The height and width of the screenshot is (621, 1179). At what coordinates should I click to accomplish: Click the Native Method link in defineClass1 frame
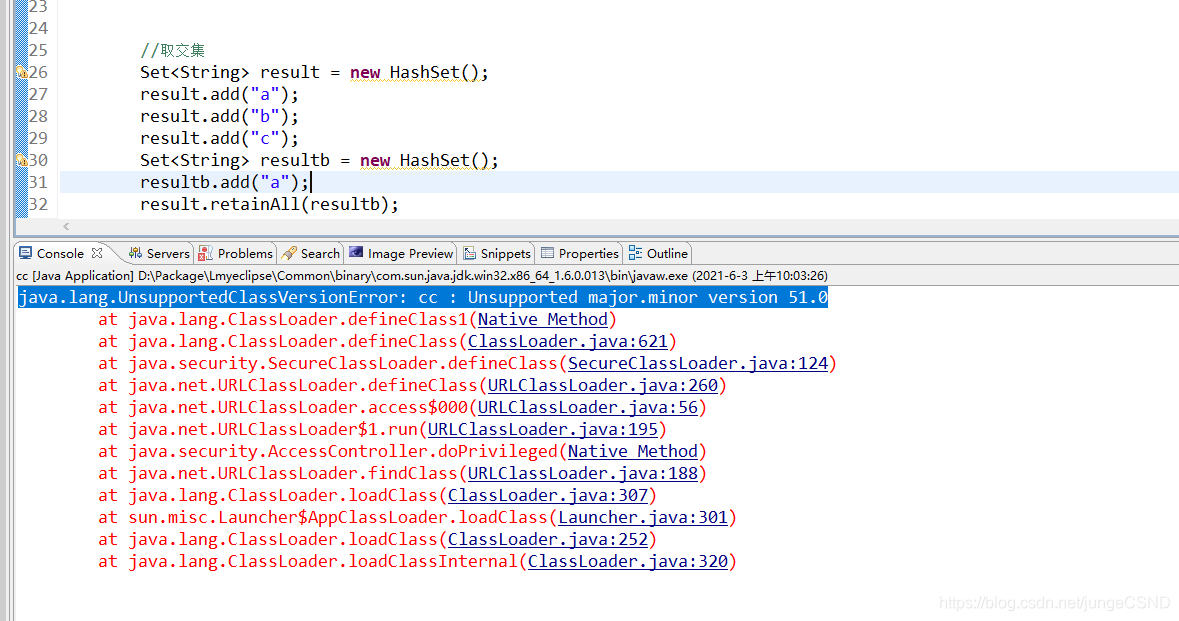[x=542, y=319]
